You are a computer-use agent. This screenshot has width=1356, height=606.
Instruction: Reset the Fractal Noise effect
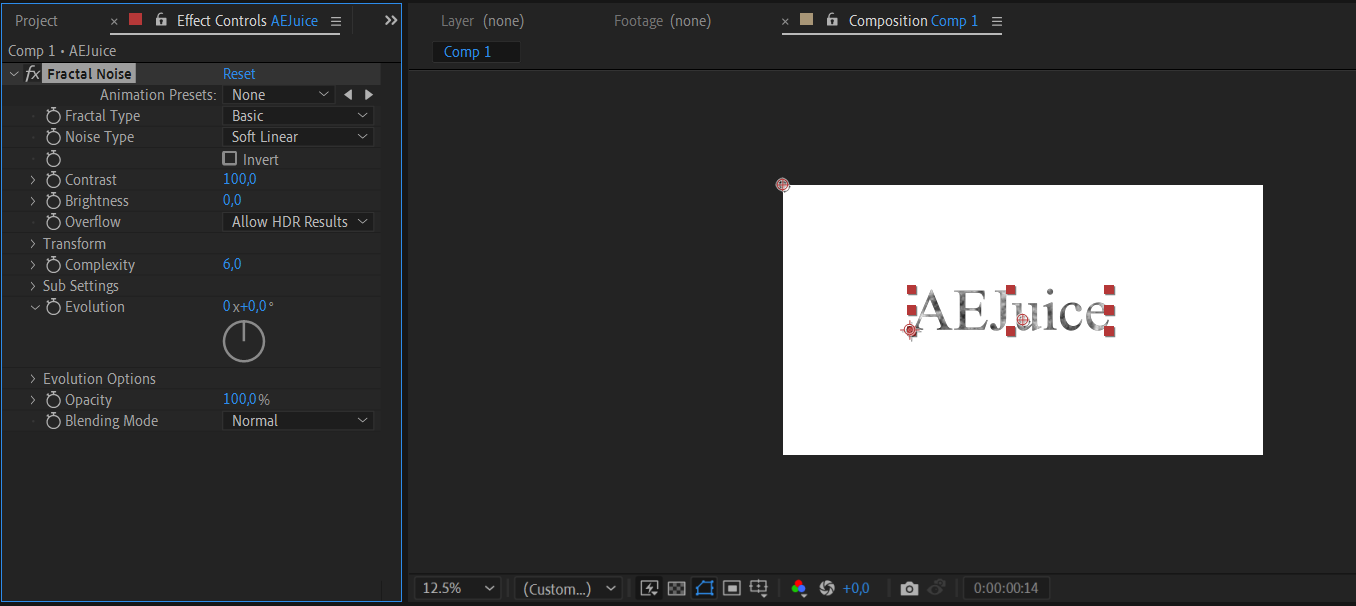point(239,74)
